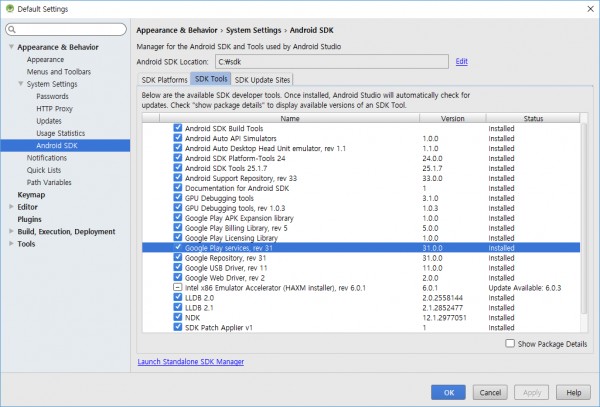Image resolution: width=600 pixels, height=407 pixels.
Task: Toggle Google Play Billing Library checkbox
Action: (178, 227)
